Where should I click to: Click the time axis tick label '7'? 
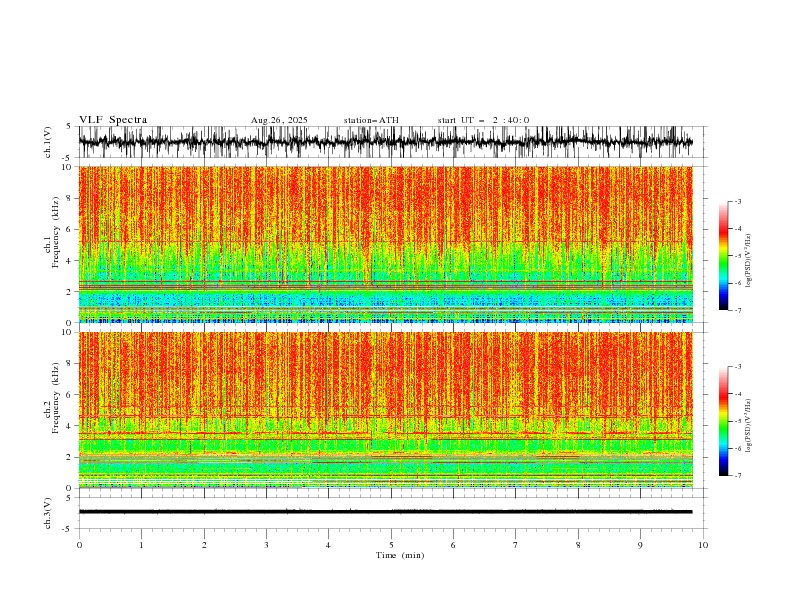(x=516, y=545)
